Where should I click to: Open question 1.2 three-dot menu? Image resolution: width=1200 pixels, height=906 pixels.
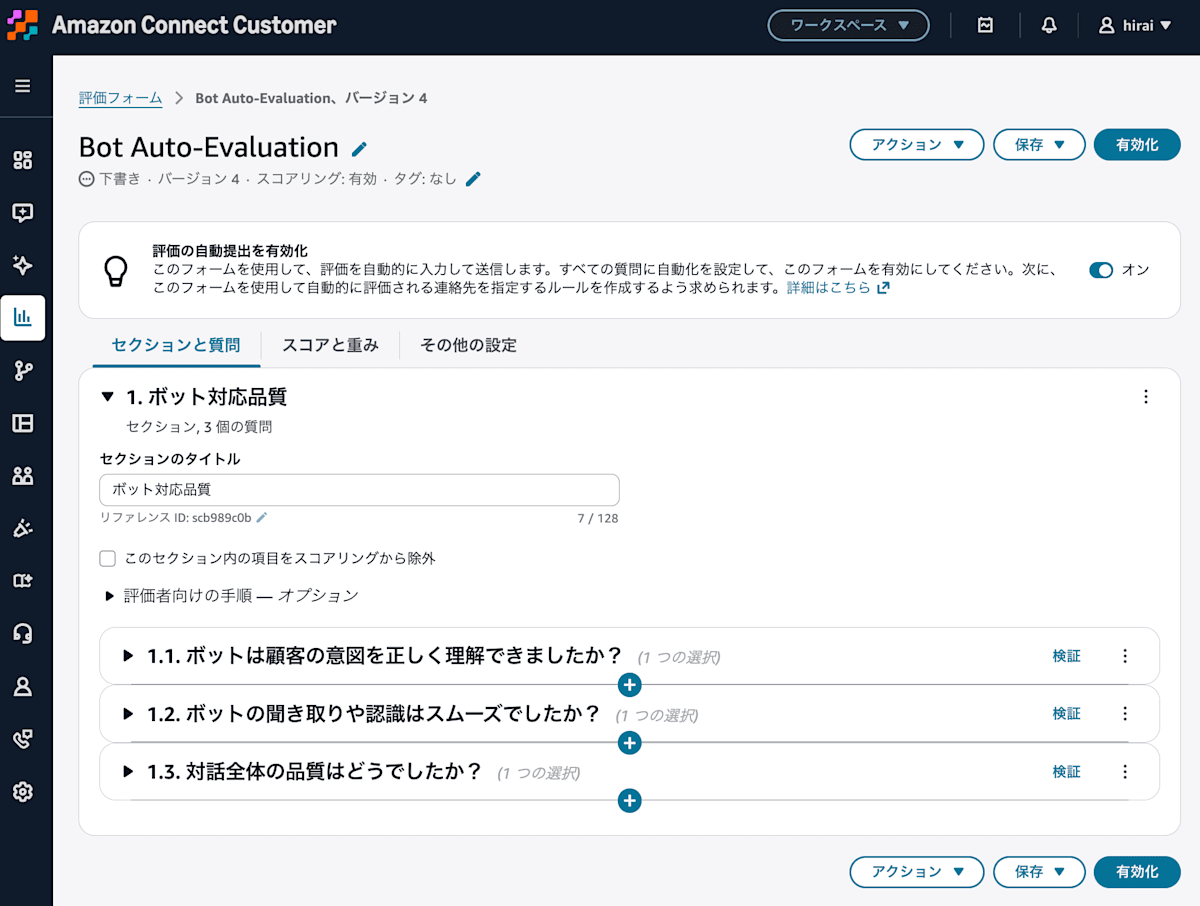(x=1125, y=714)
